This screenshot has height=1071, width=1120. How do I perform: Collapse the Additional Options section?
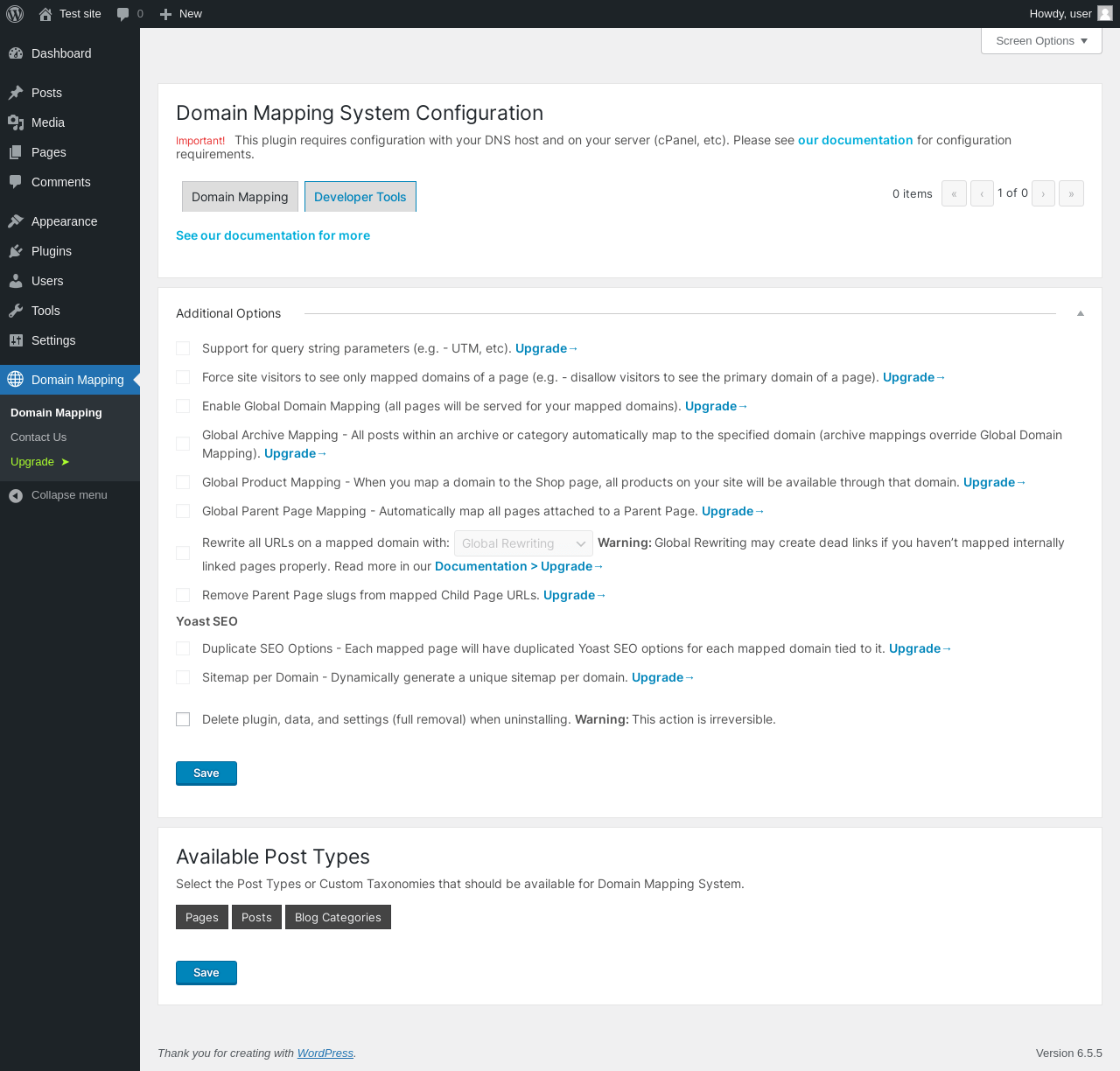(1081, 313)
